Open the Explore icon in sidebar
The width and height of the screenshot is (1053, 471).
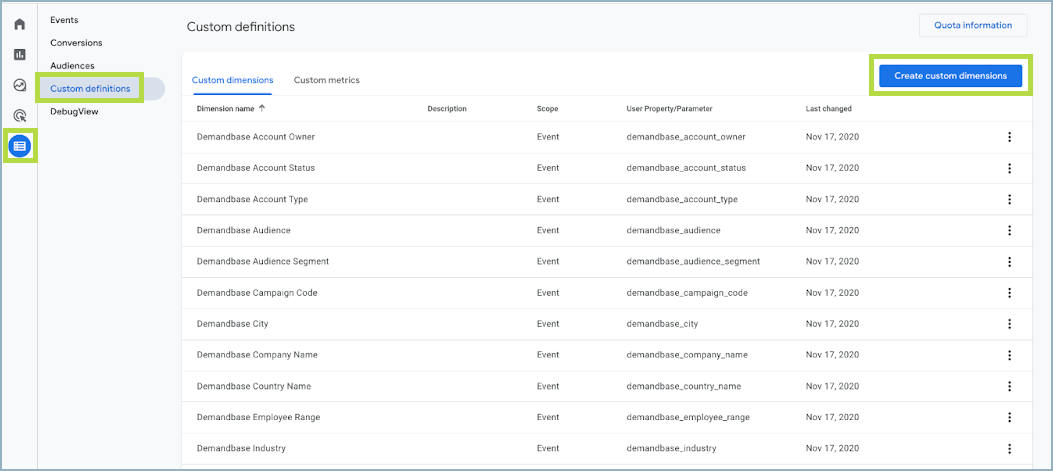point(19,85)
